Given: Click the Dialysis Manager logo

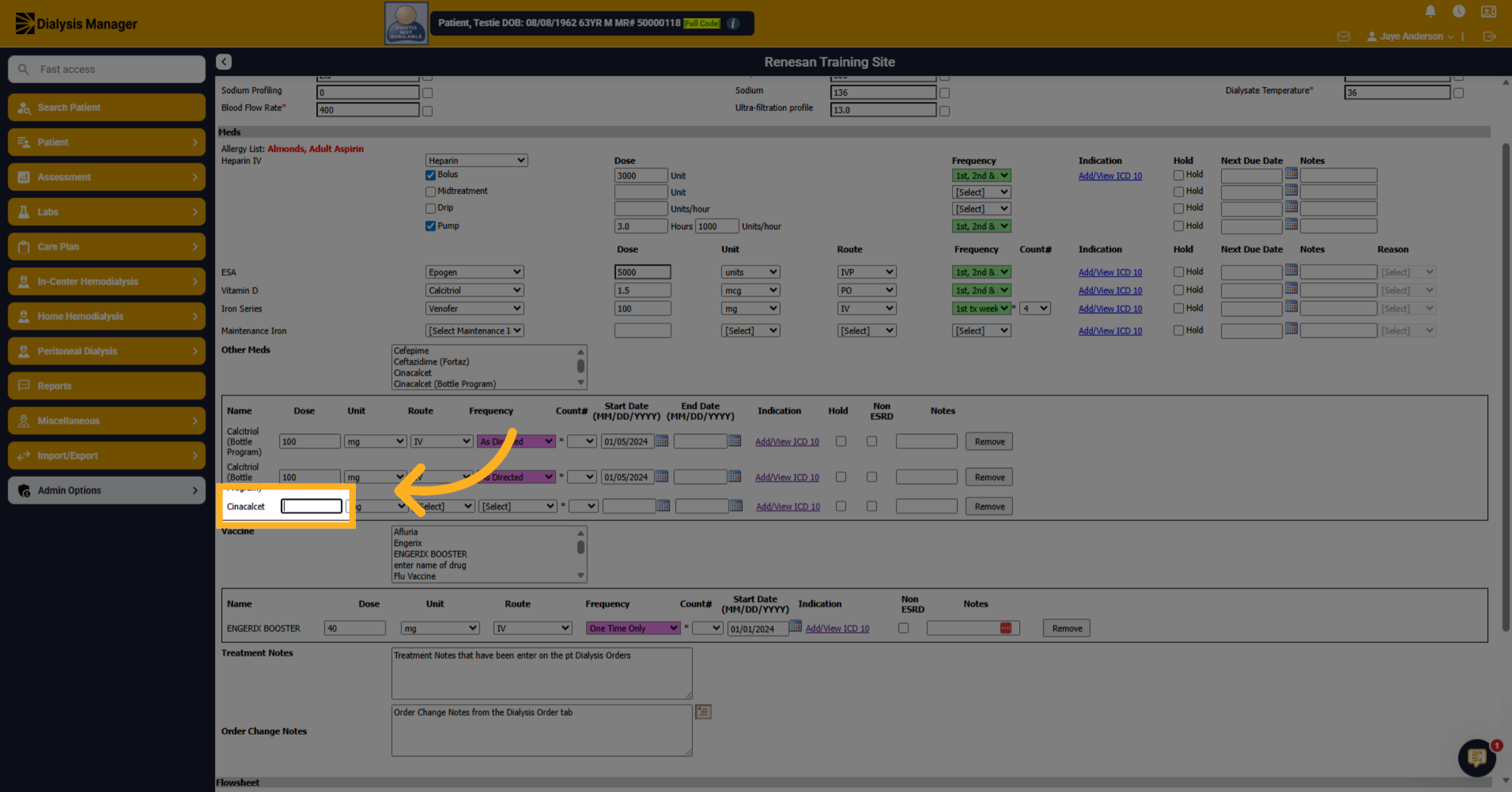Looking at the screenshot, I should [76, 24].
